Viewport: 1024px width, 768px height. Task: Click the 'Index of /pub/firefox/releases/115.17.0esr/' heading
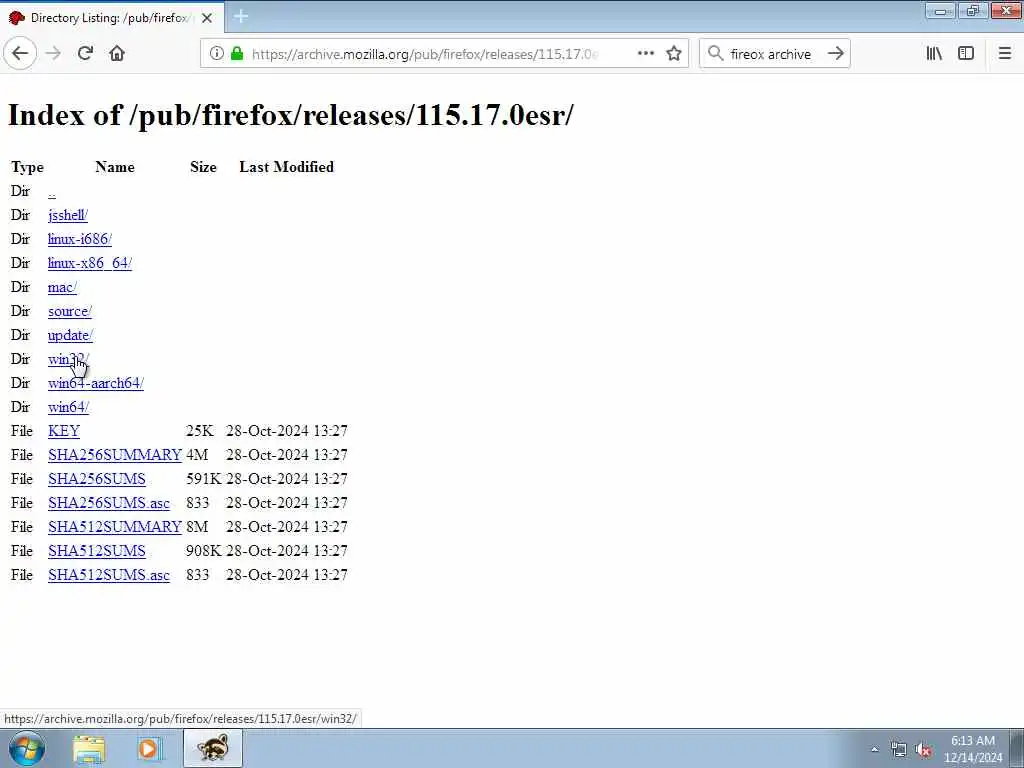pyautogui.click(x=291, y=116)
